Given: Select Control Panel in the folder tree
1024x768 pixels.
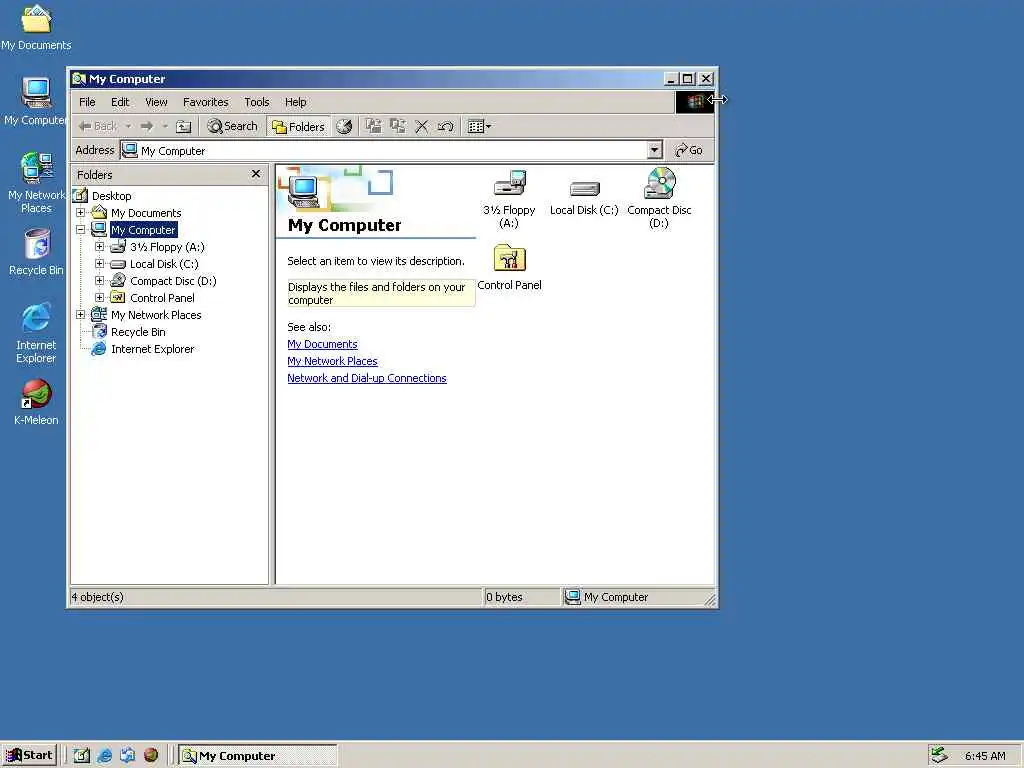Looking at the screenshot, I should point(162,298).
